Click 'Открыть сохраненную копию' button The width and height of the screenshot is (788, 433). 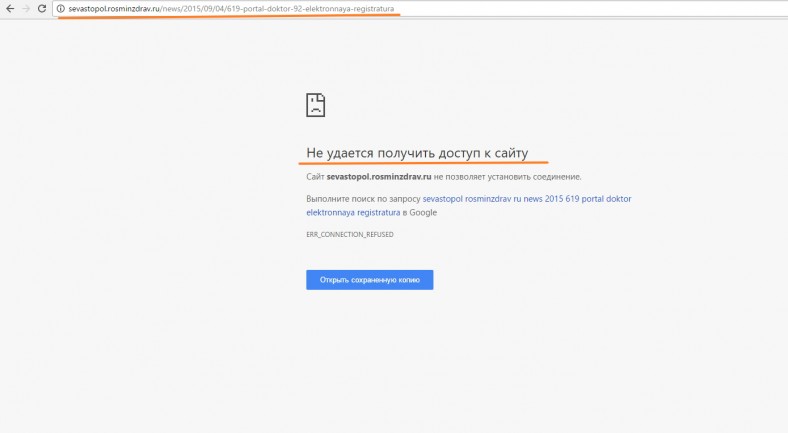(x=369, y=280)
